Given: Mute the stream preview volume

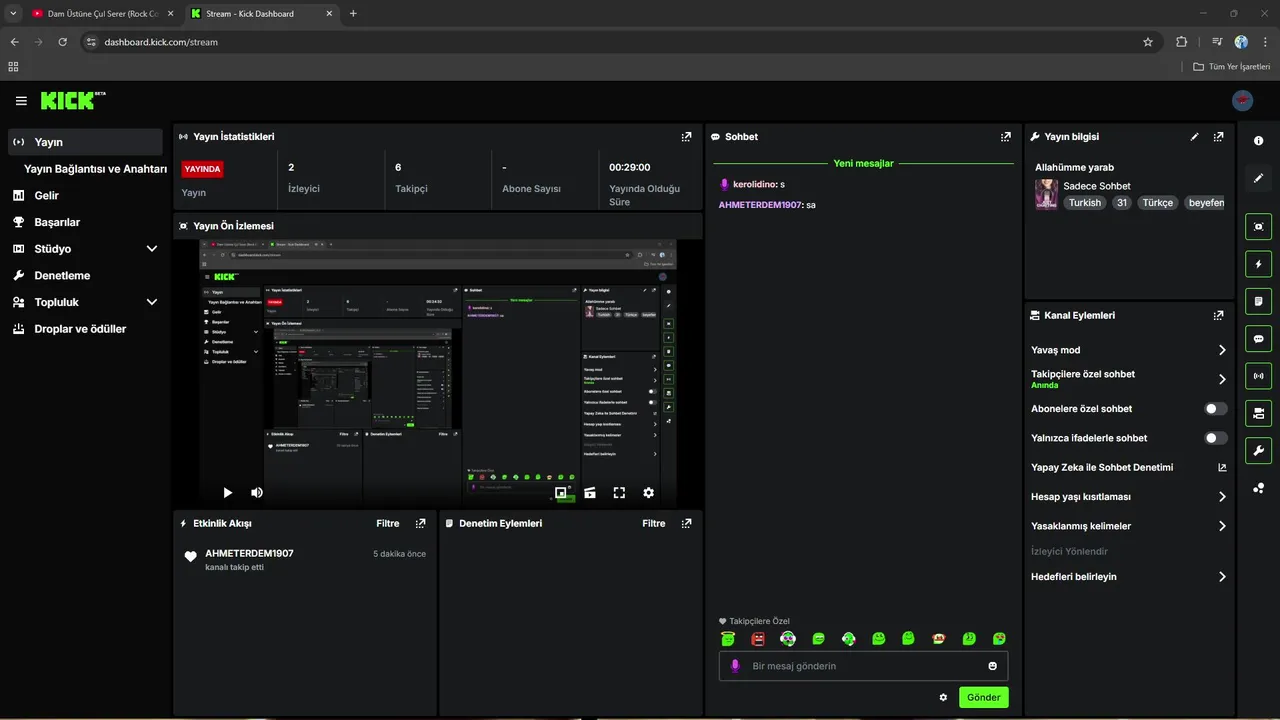Looking at the screenshot, I should pos(257,492).
